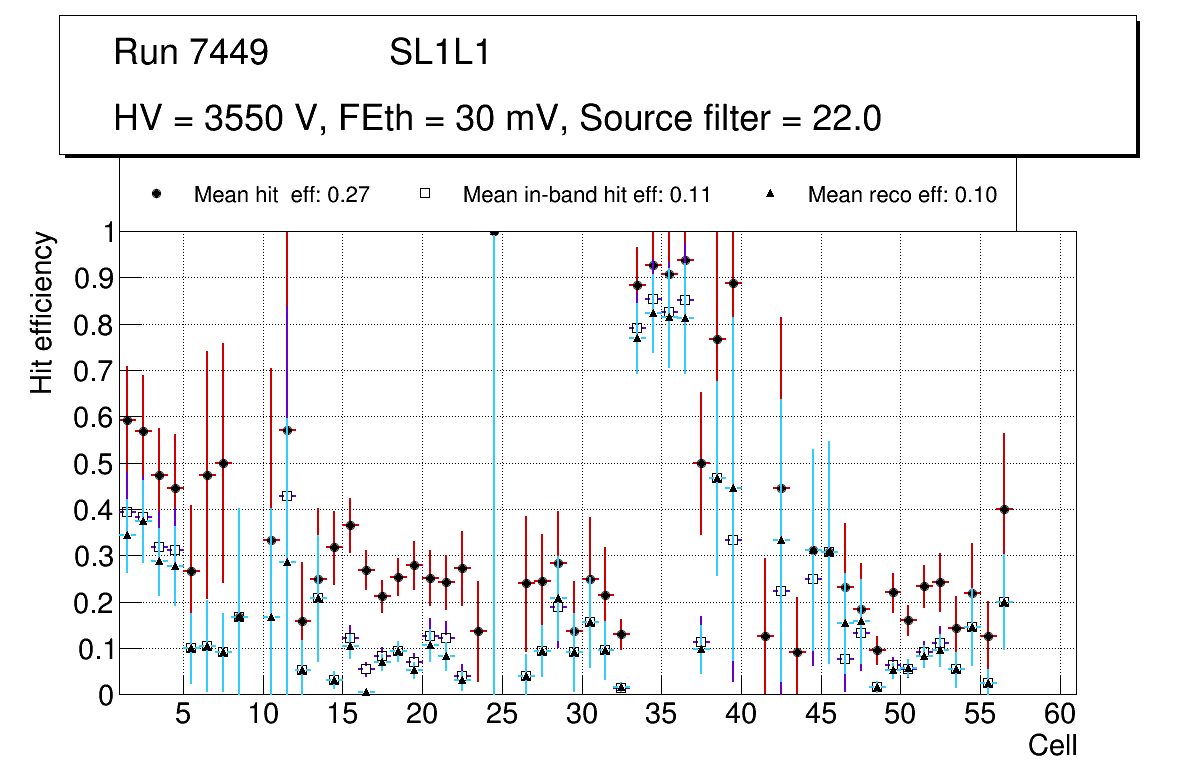Click the 'Mean hit eff: 0.27' legend label
1196x772 pixels.
coord(282,195)
